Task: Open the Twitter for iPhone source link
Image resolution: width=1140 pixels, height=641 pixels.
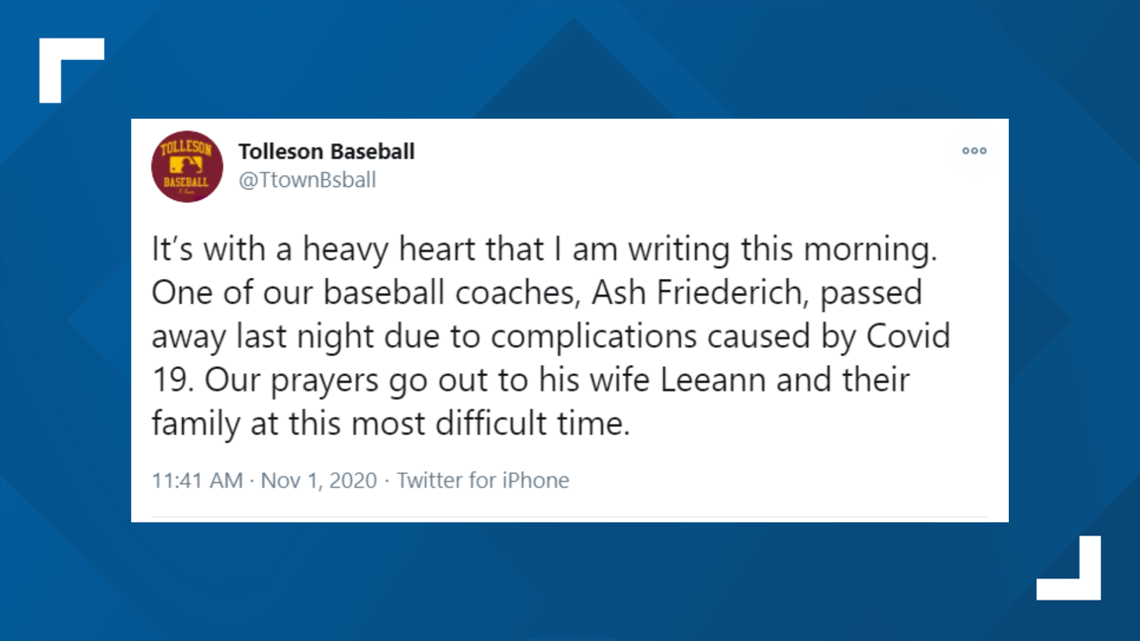Action: pos(483,480)
